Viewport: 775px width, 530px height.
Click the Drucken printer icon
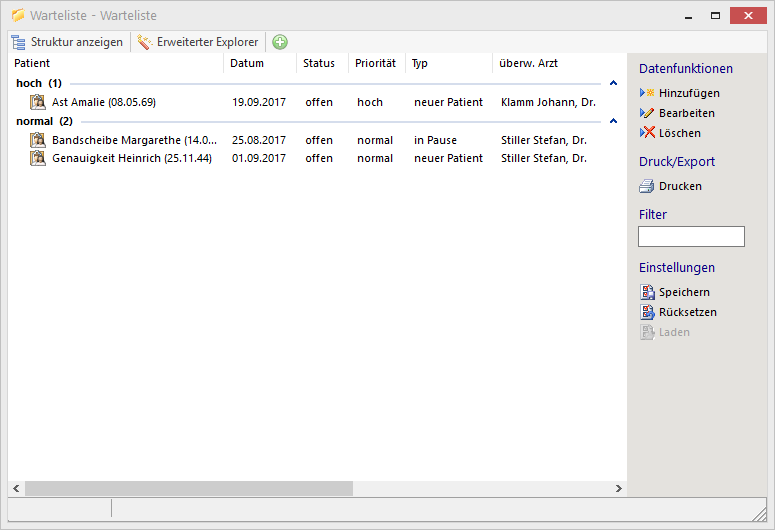click(647, 186)
